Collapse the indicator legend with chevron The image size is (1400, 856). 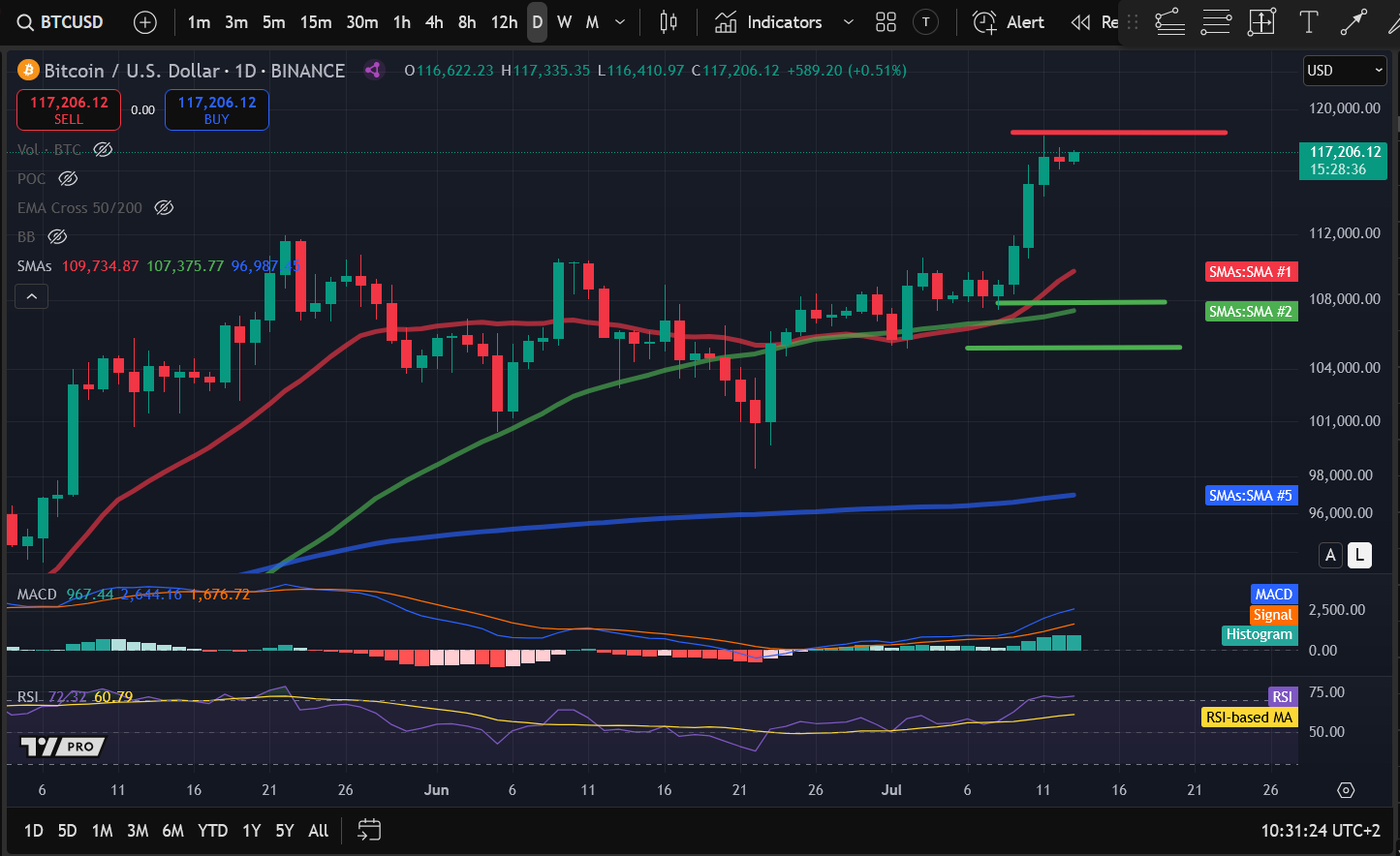pos(31,296)
